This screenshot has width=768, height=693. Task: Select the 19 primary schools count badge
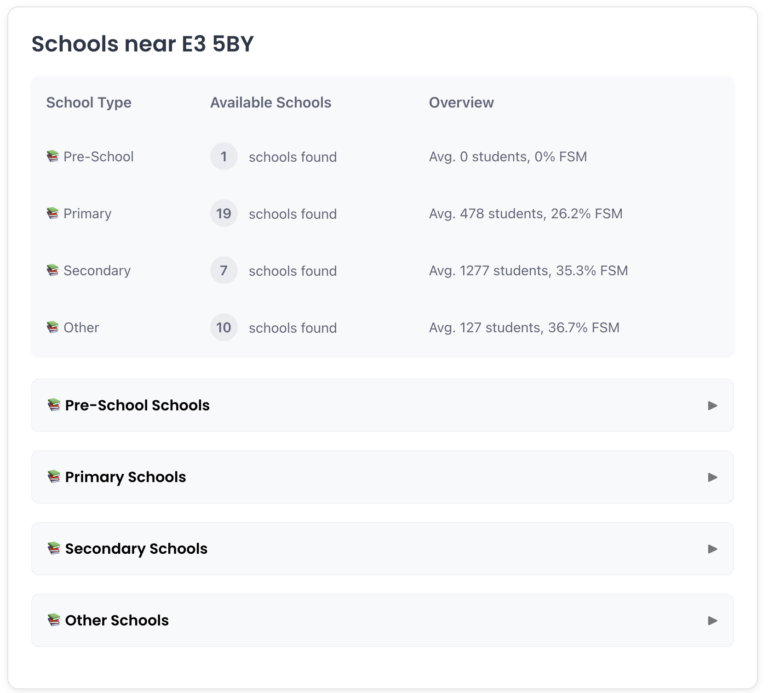click(x=224, y=214)
